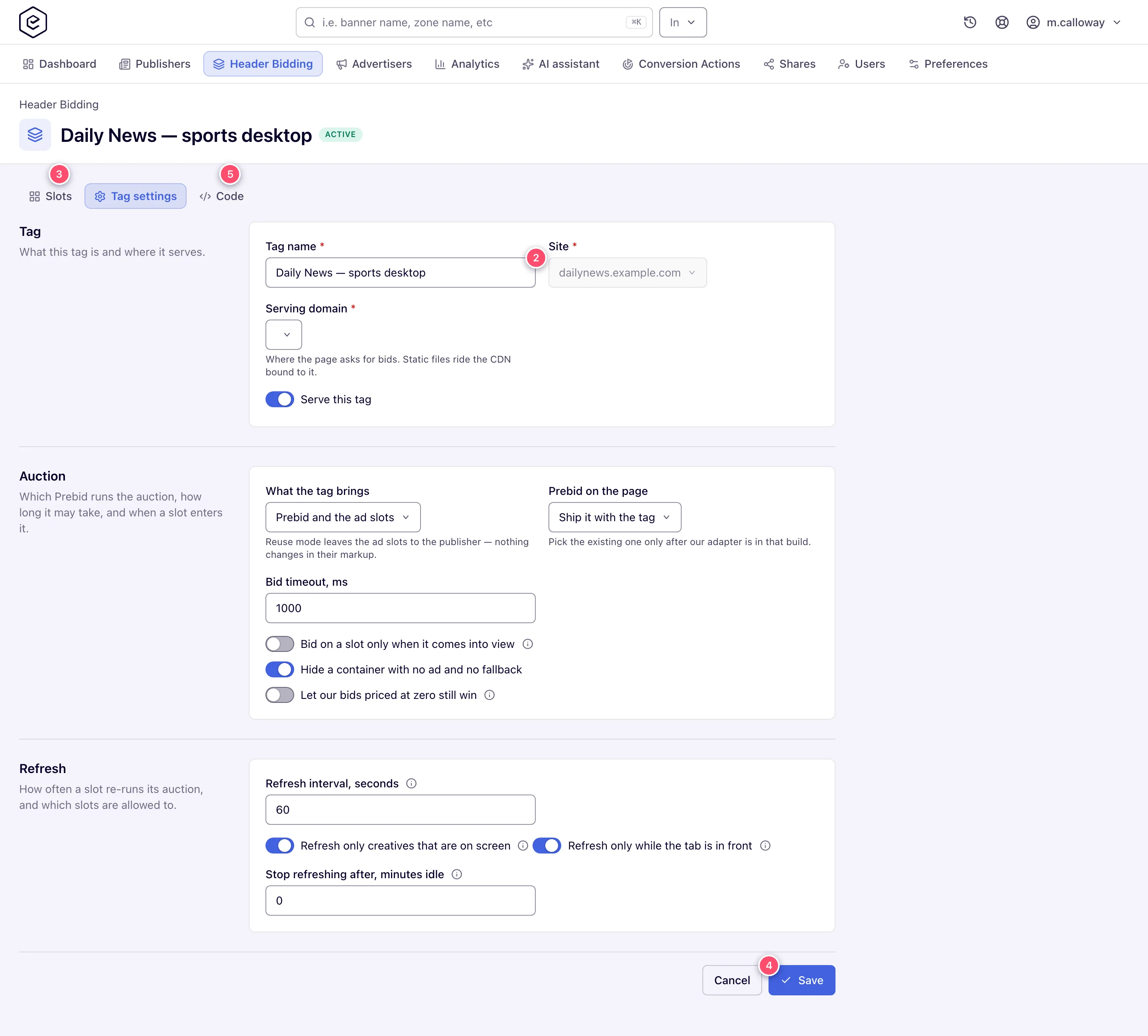Open Preferences
The width and height of the screenshot is (1148, 1036).
pyautogui.click(x=948, y=64)
